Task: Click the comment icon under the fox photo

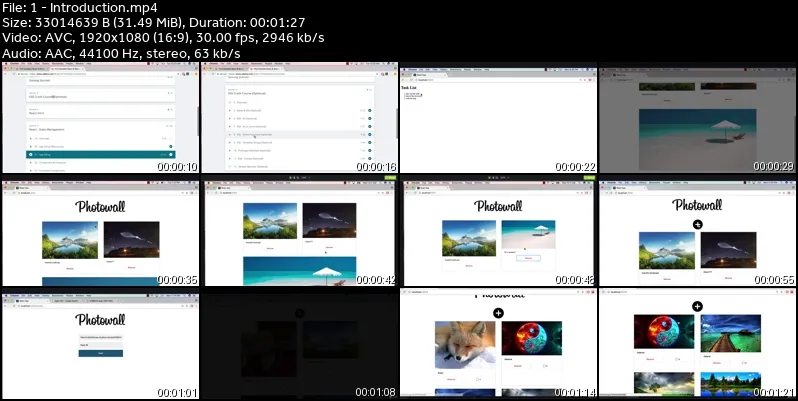Action: 478,380
